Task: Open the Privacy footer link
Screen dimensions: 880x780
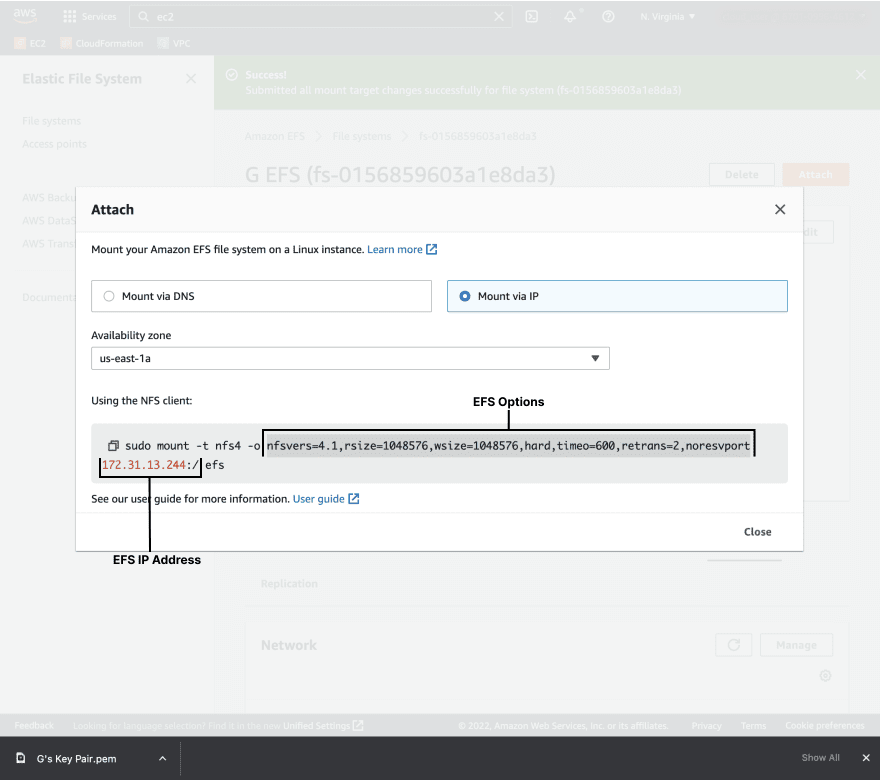Action: pyautogui.click(x=707, y=726)
